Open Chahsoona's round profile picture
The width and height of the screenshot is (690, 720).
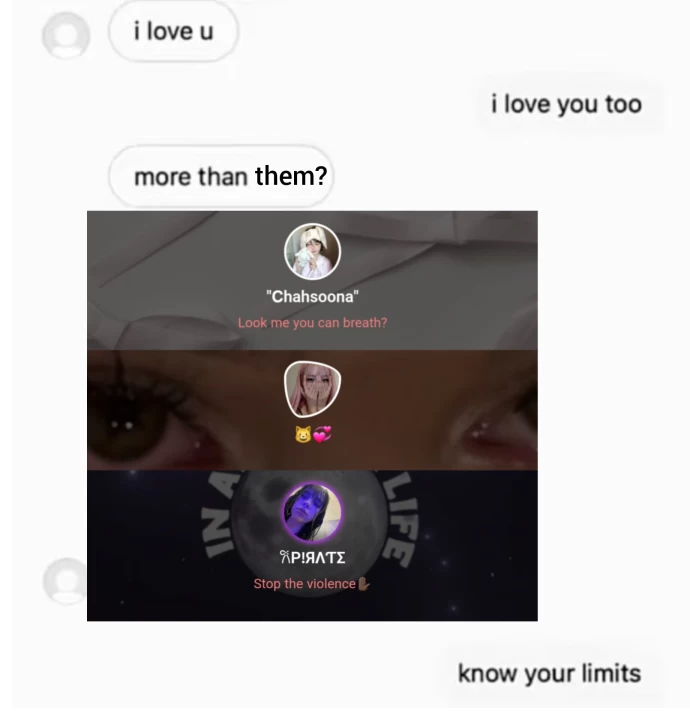pyautogui.click(x=312, y=252)
